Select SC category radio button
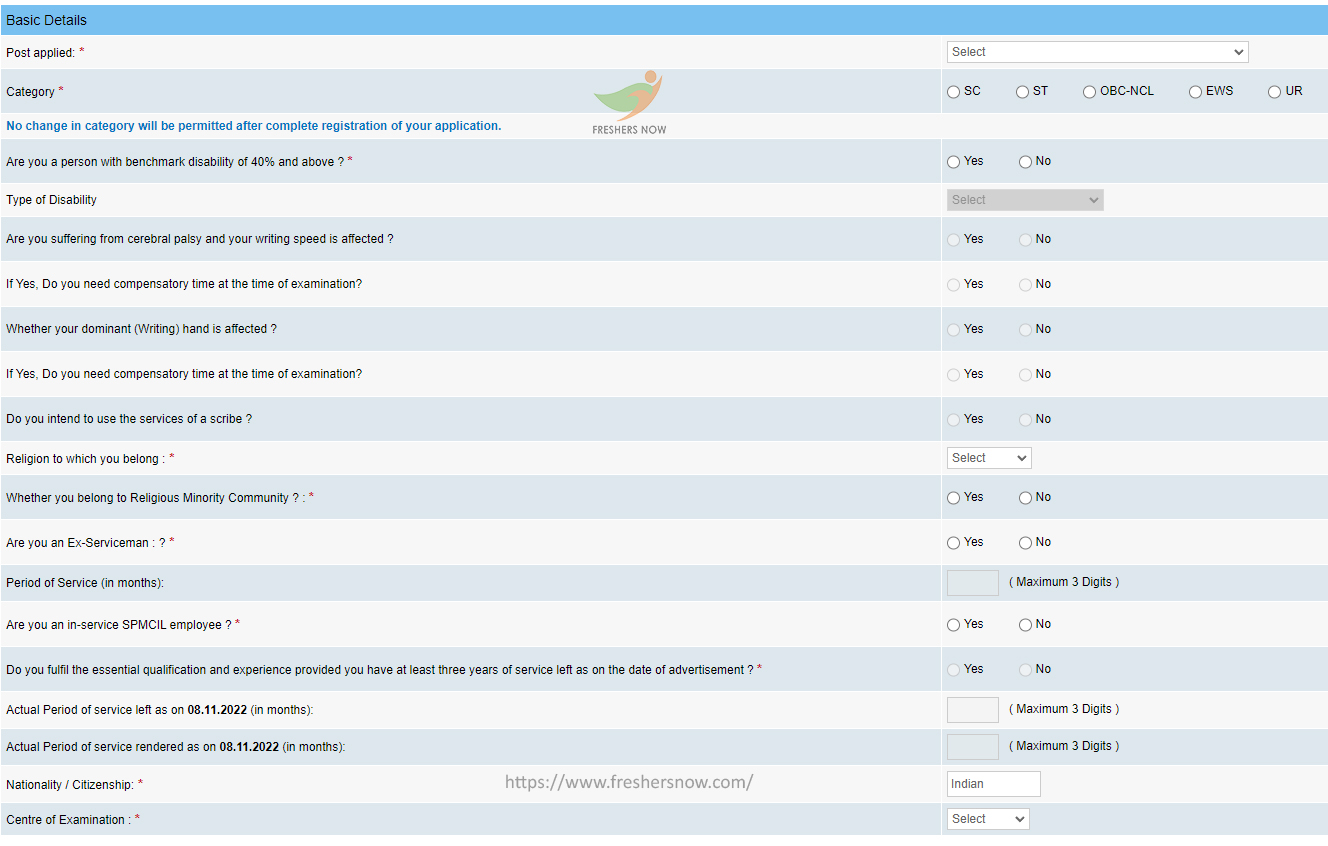This screenshot has width=1328, height=846. (x=953, y=92)
